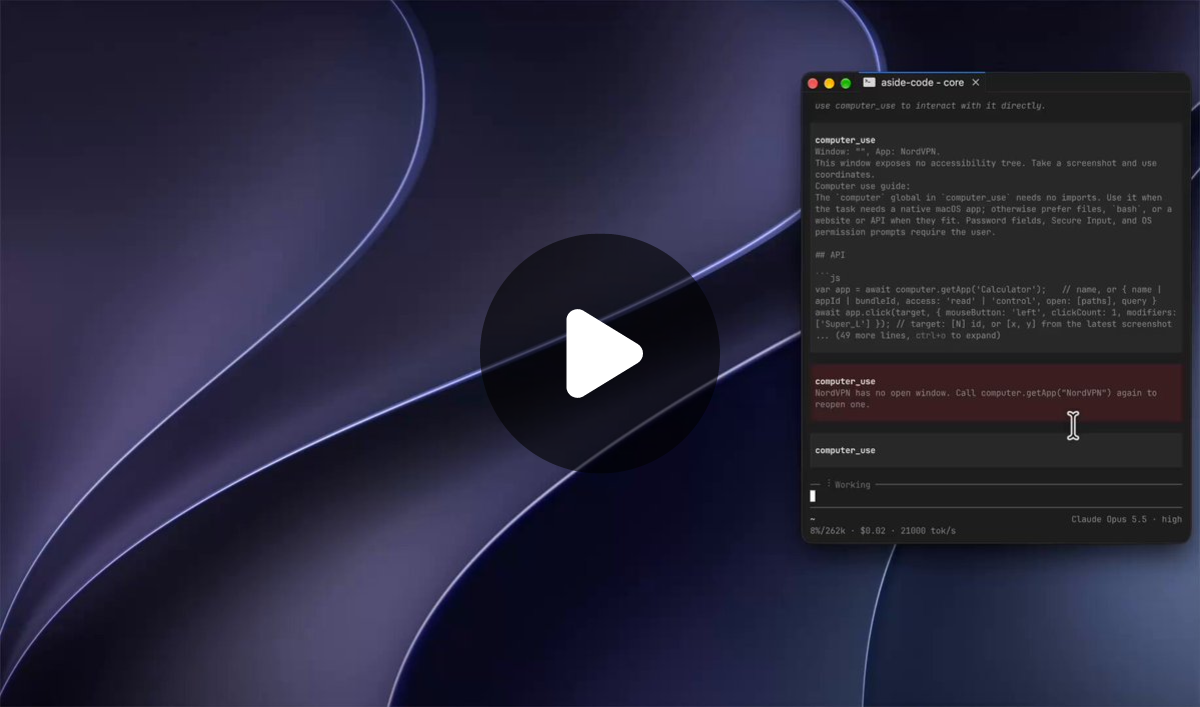This screenshot has height=707, width=1200.
Task: Click the 'Computer use guide:' line
Action: click(862, 186)
